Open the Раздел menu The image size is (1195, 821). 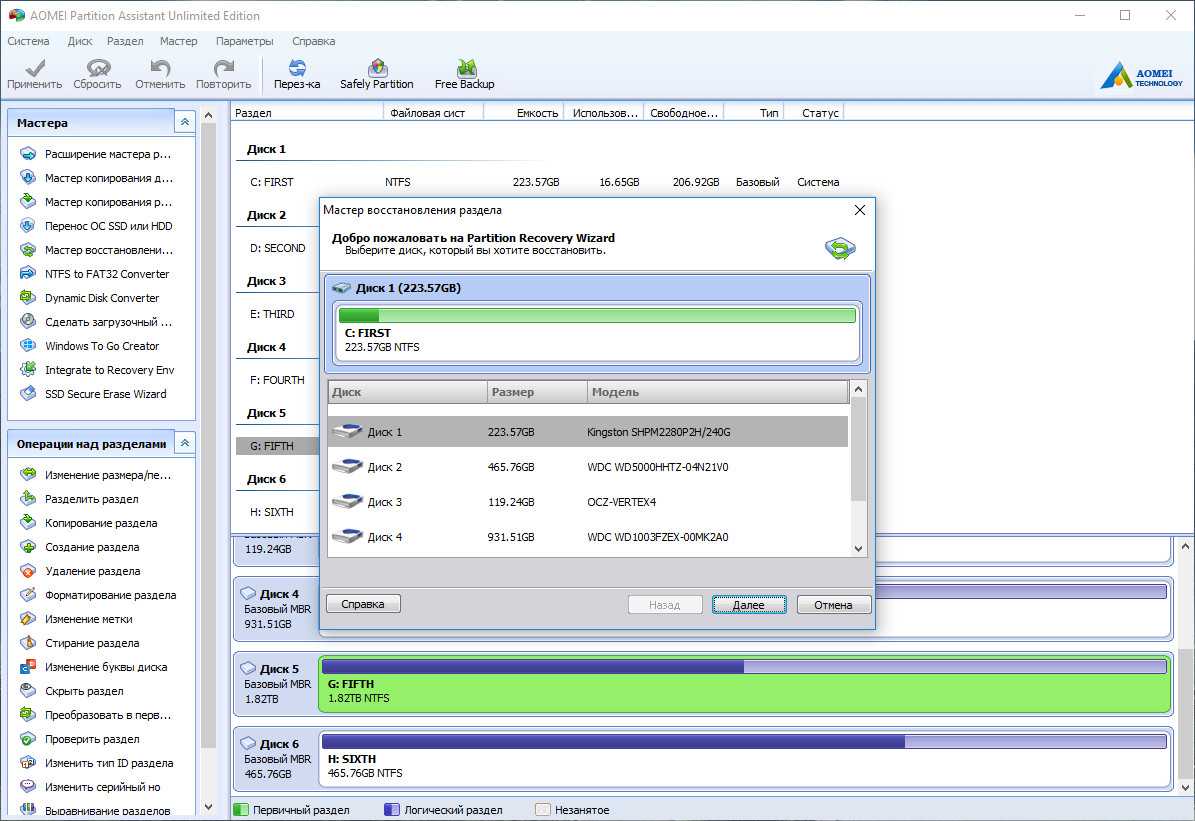(x=125, y=41)
